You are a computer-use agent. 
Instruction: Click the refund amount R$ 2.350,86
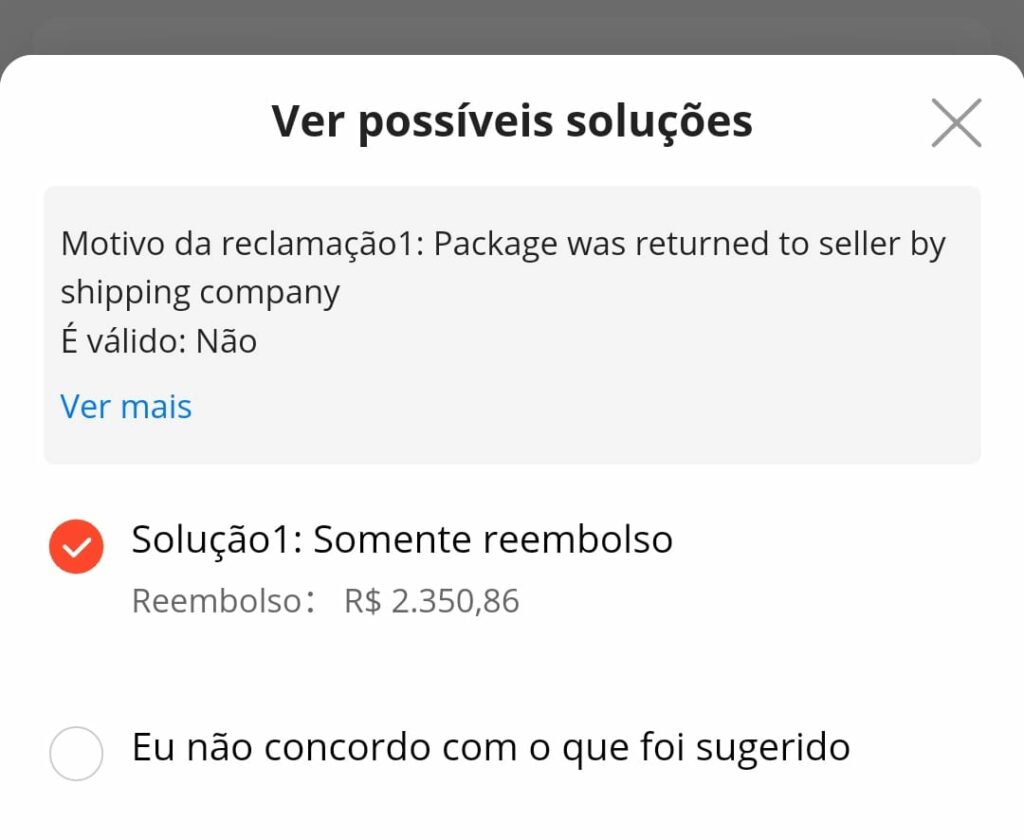pos(432,601)
